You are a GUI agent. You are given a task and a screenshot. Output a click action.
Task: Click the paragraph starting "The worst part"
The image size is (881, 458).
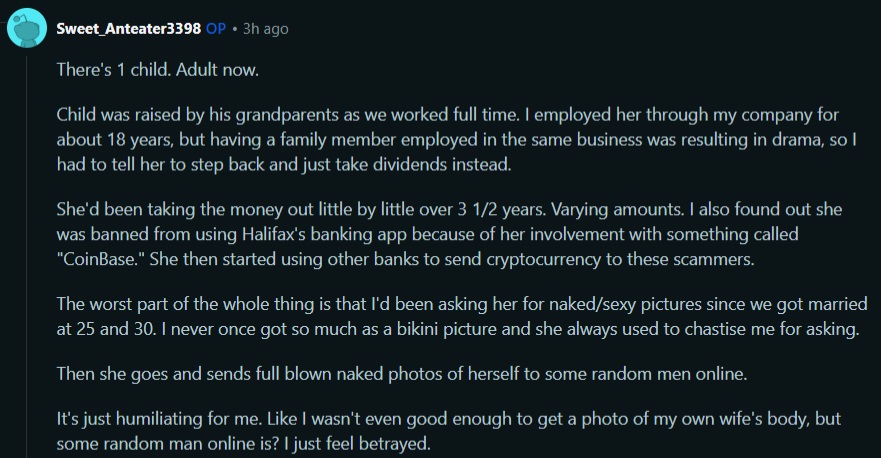462,316
